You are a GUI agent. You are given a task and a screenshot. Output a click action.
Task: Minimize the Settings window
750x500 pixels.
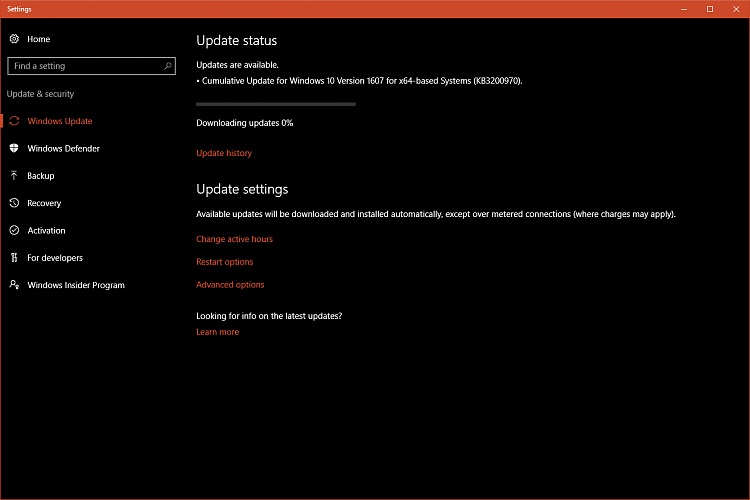[x=684, y=9]
